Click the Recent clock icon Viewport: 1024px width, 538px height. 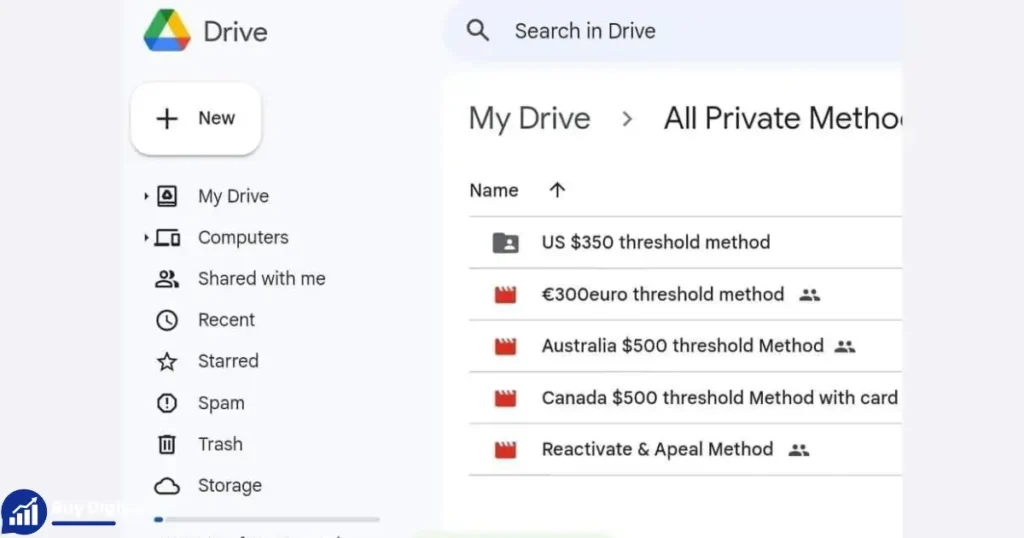tap(167, 320)
